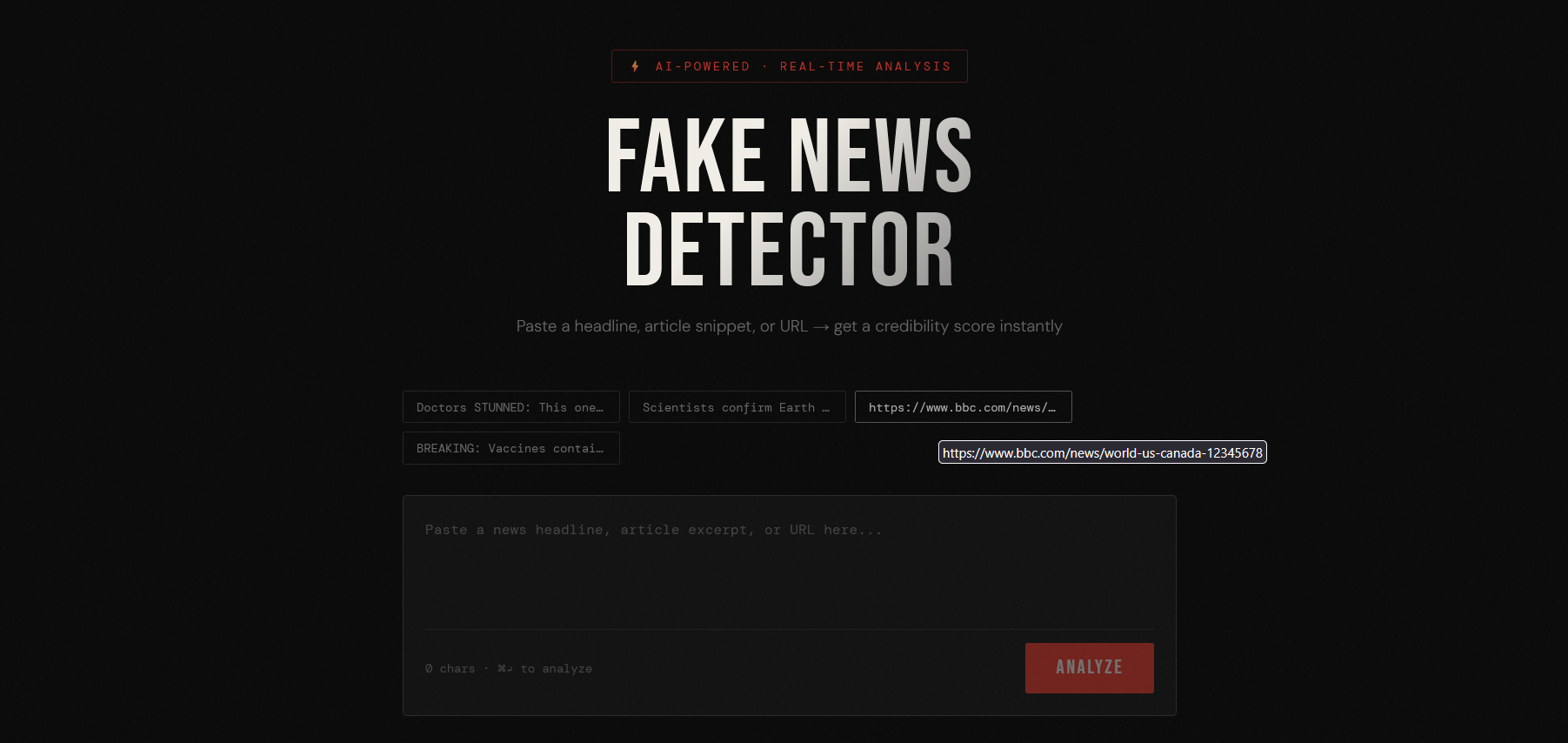Click the 'FAKE NEWS DETECTOR' title
The image size is (1568, 743).
pos(790,202)
